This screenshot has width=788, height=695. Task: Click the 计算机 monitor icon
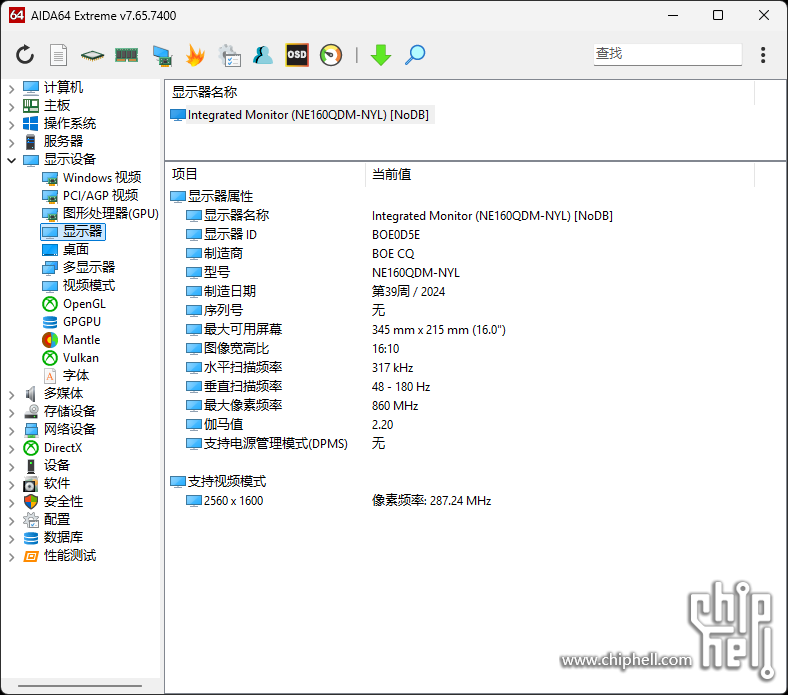point(31,88)
